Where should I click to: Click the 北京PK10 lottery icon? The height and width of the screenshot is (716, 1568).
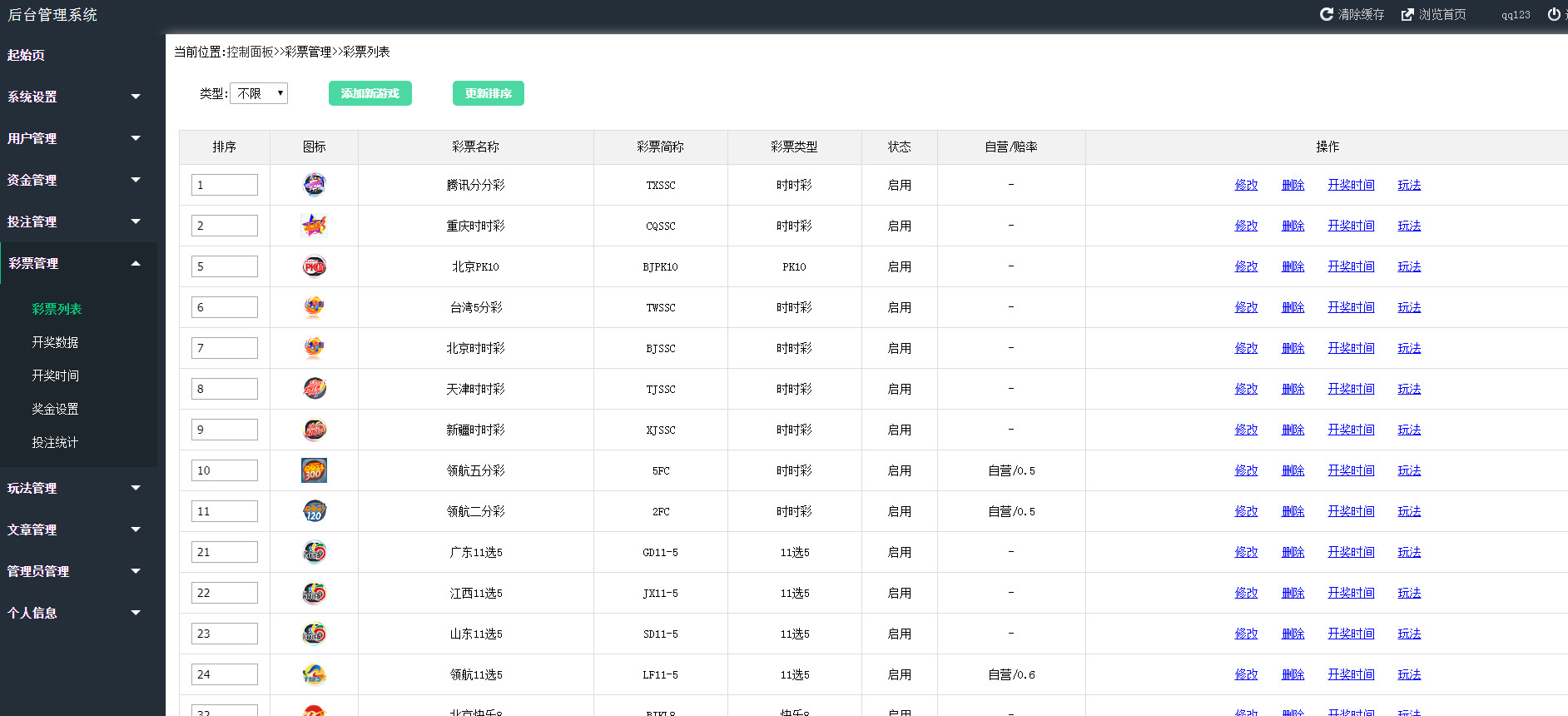314,266
